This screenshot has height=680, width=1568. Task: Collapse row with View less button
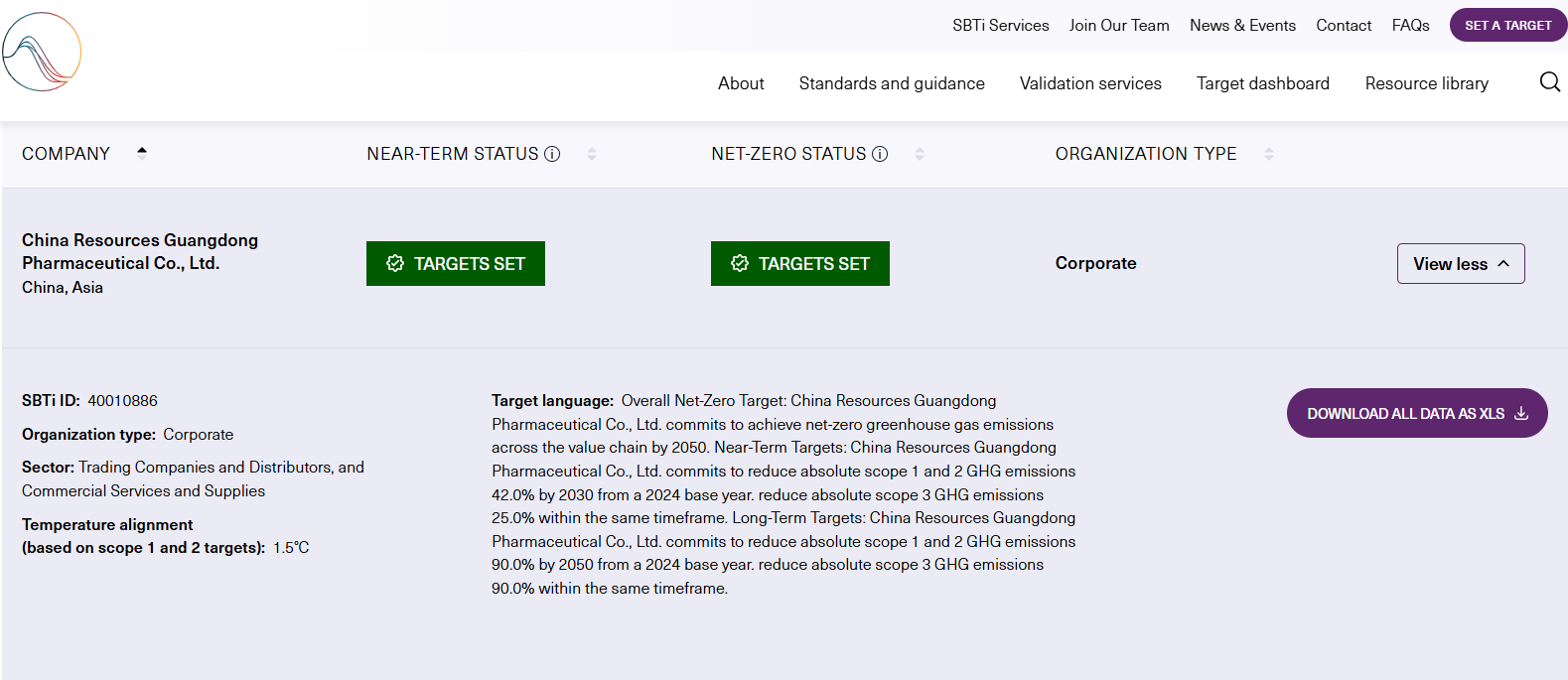[1460, 264]
